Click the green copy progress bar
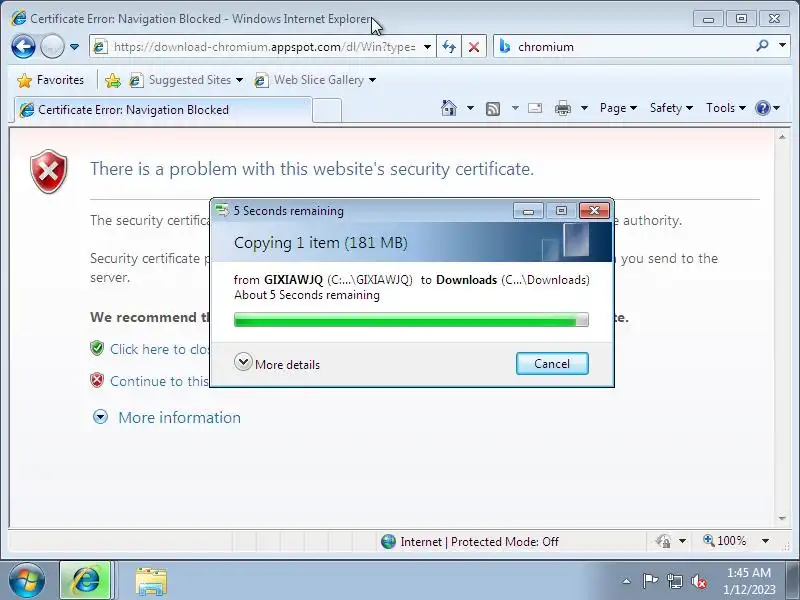This screenshot has width=800, height=600. (411, 320)
